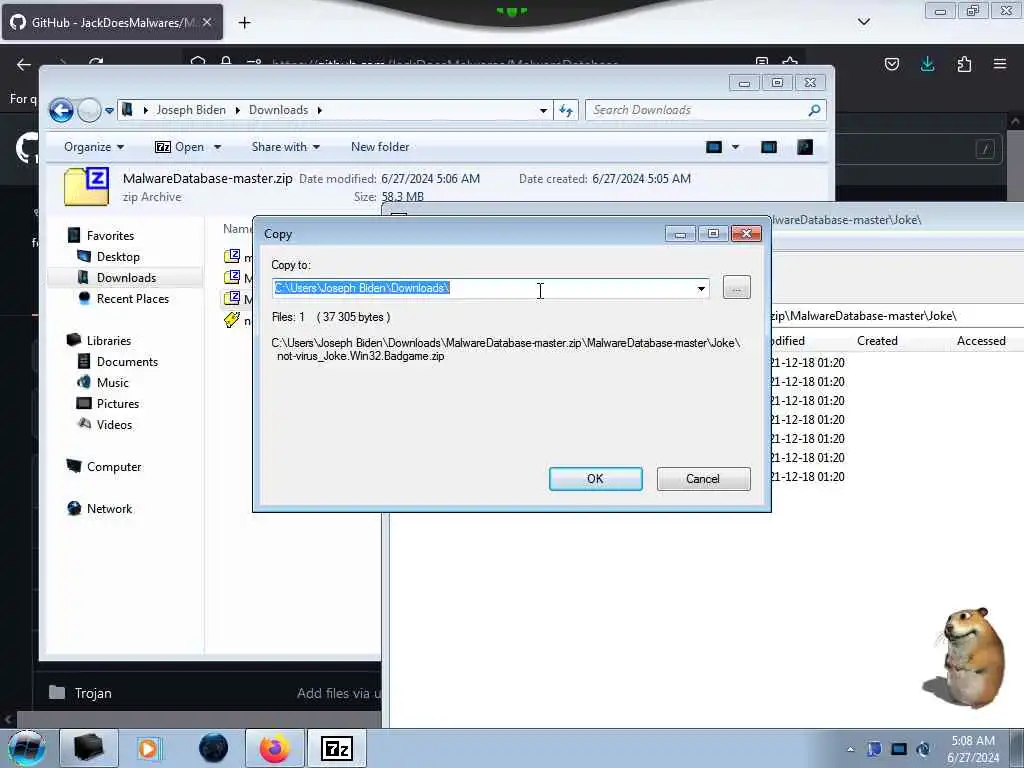1024x768 pixels.
Task: Click Joseph Biden in the breadcrumb path
Action: (191, 110)
